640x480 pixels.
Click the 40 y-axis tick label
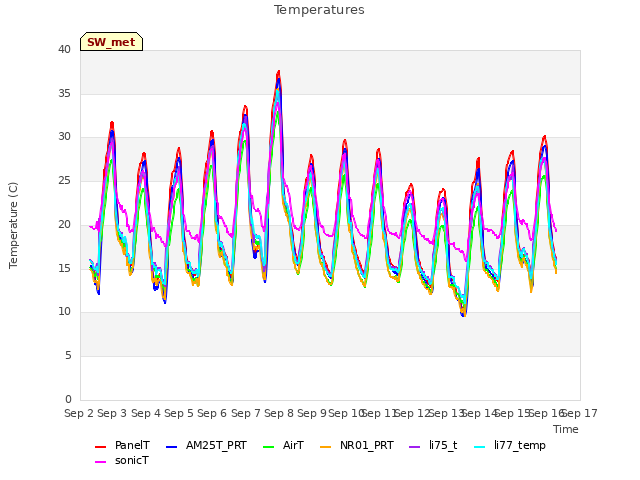[64, 49]
